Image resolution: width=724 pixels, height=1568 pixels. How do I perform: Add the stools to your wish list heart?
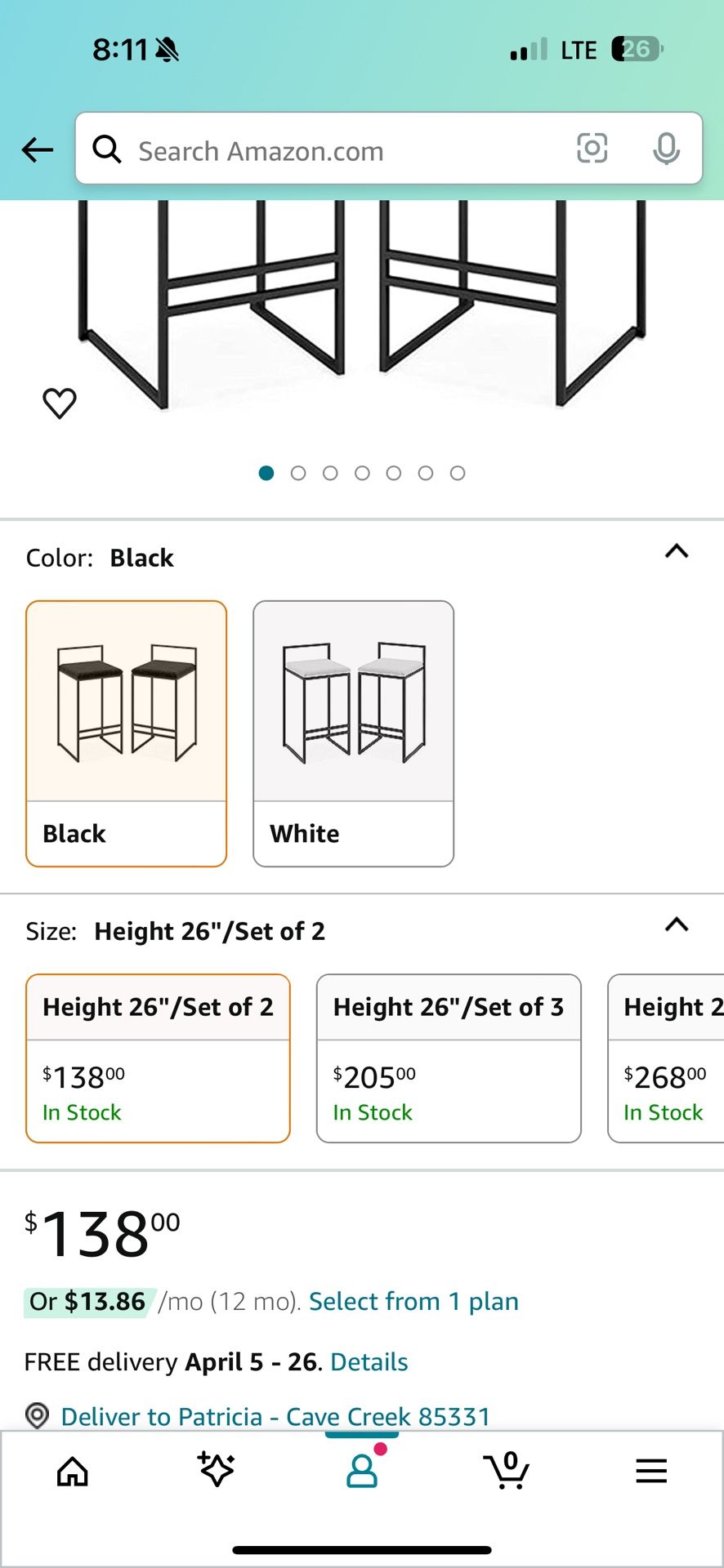click(59, 402)
